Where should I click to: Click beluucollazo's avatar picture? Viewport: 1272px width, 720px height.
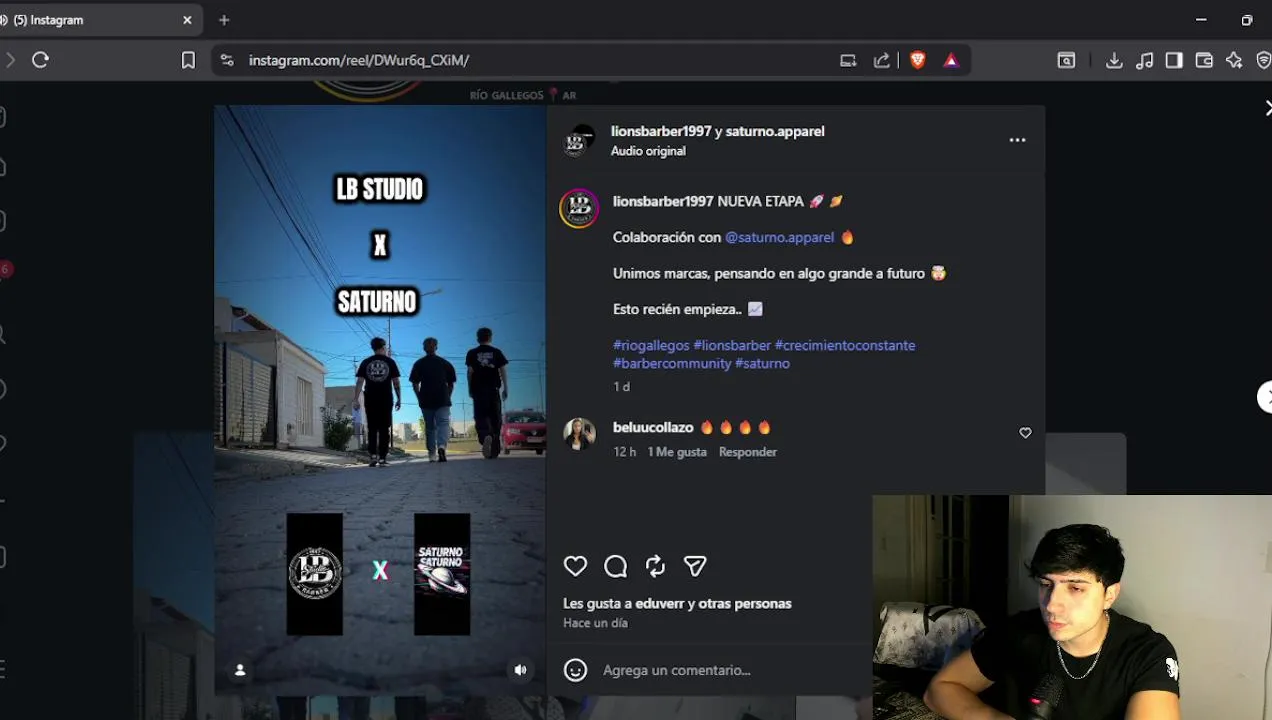click(579, 434)
